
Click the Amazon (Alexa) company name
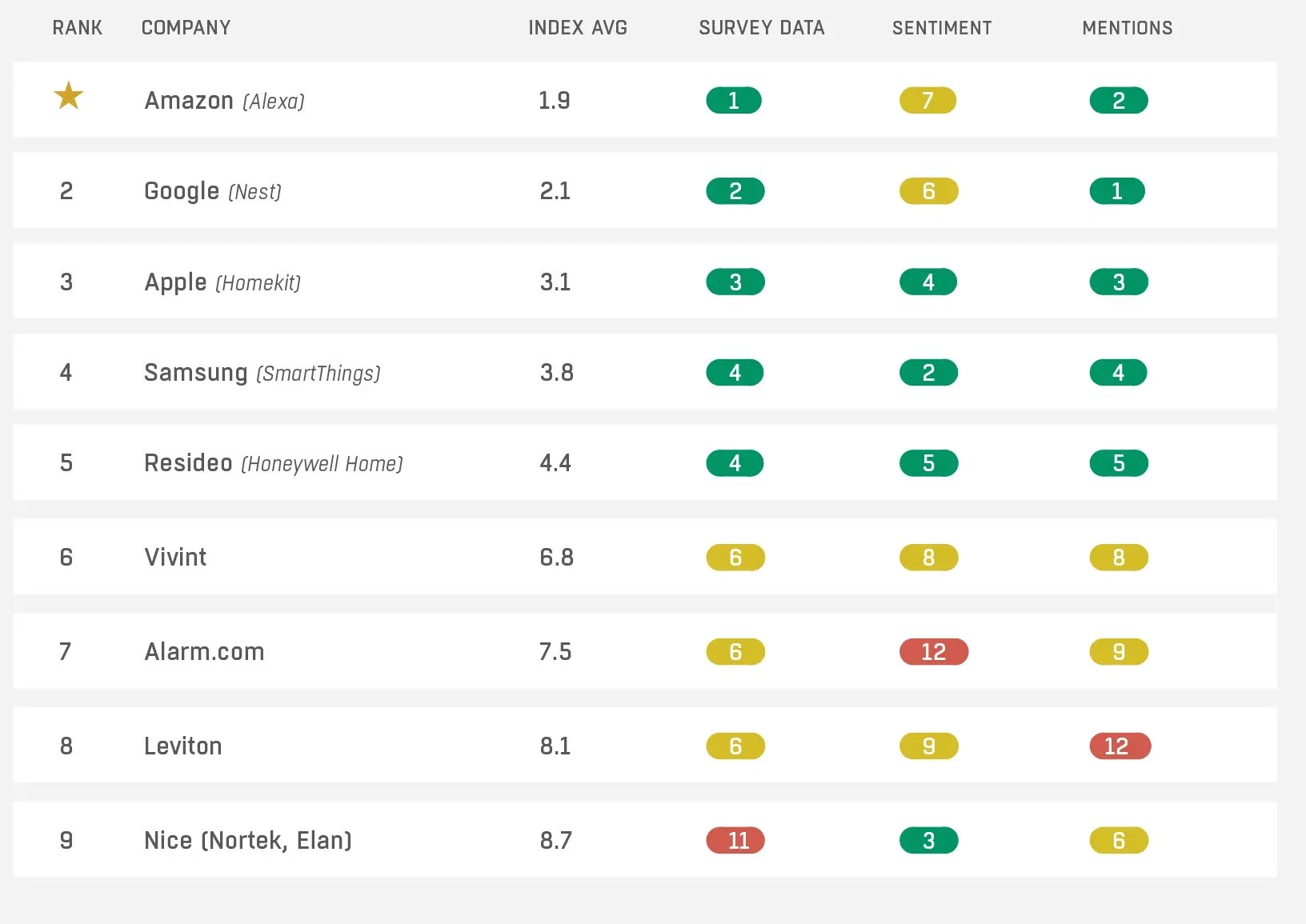(x=225, y=101)
